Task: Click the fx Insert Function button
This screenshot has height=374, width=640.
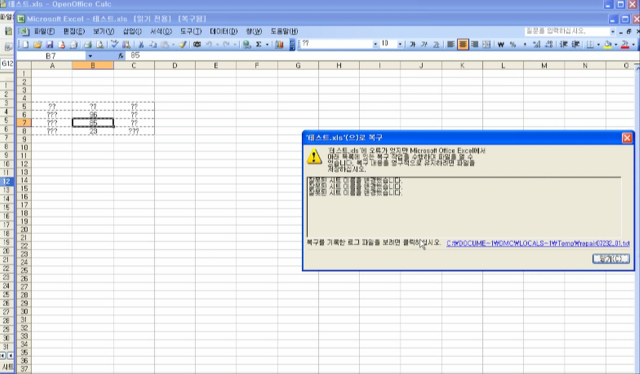Action: (x=121, y=56)
